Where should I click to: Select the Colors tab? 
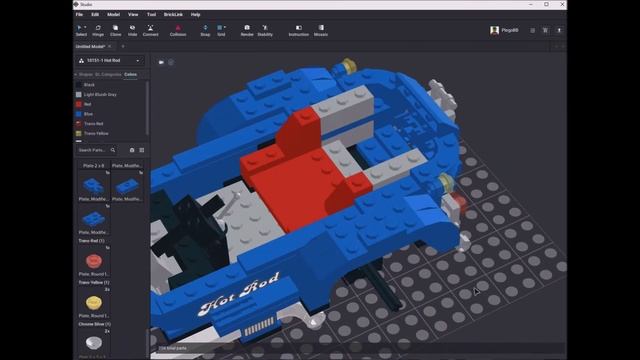pos(131,75)
